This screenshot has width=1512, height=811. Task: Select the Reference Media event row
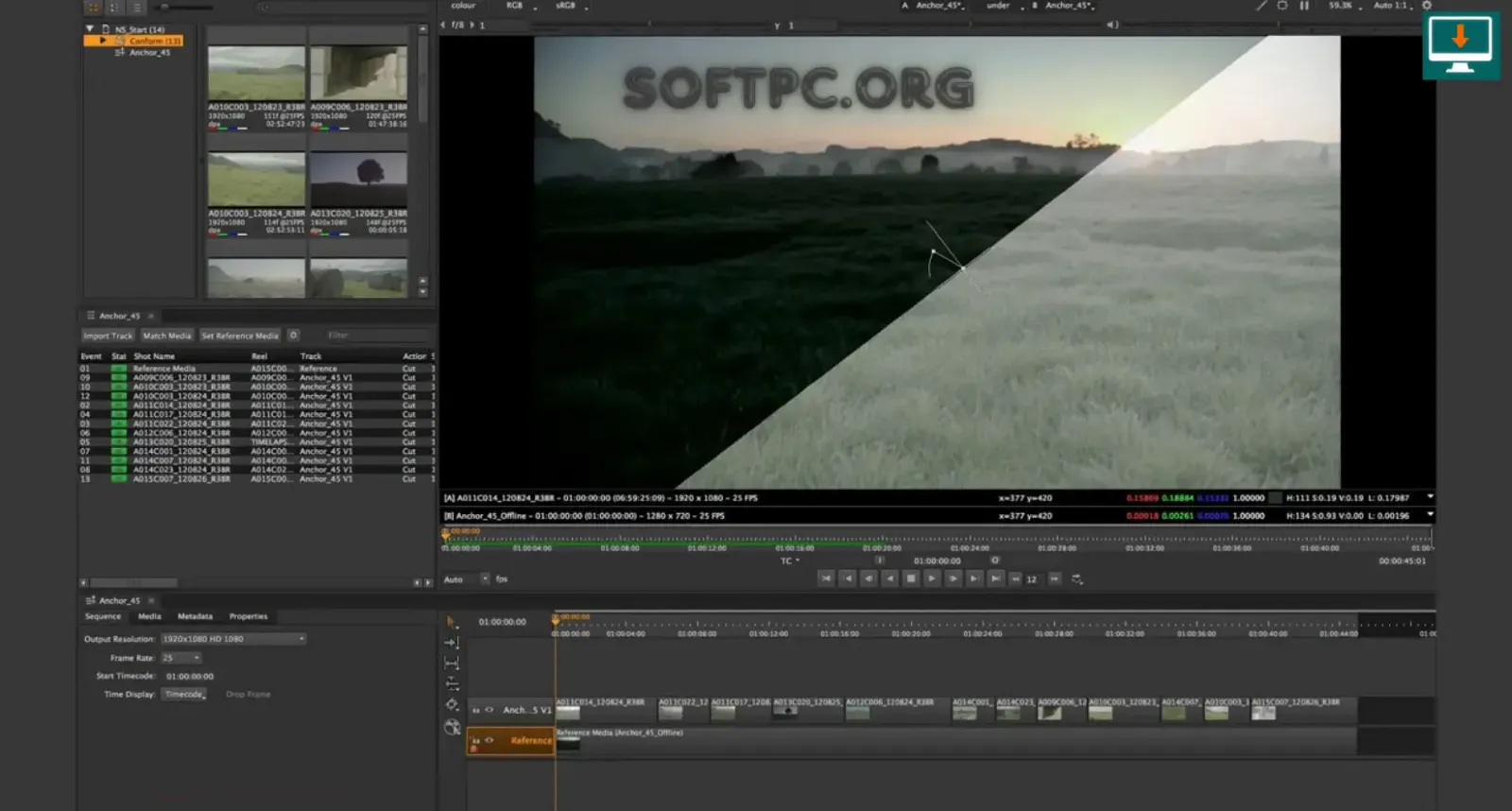click(x=256, y=369)
